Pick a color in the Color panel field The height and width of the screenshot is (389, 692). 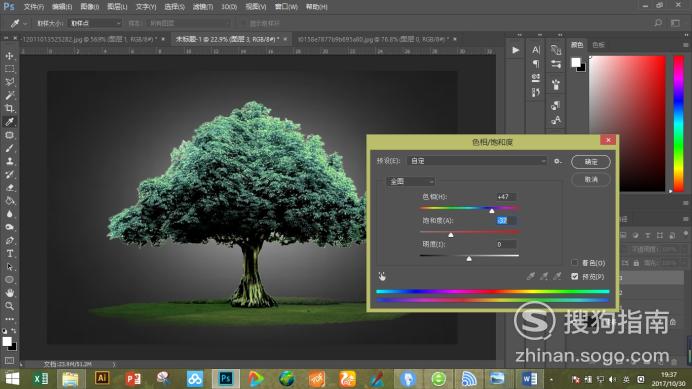pos(627,124)
